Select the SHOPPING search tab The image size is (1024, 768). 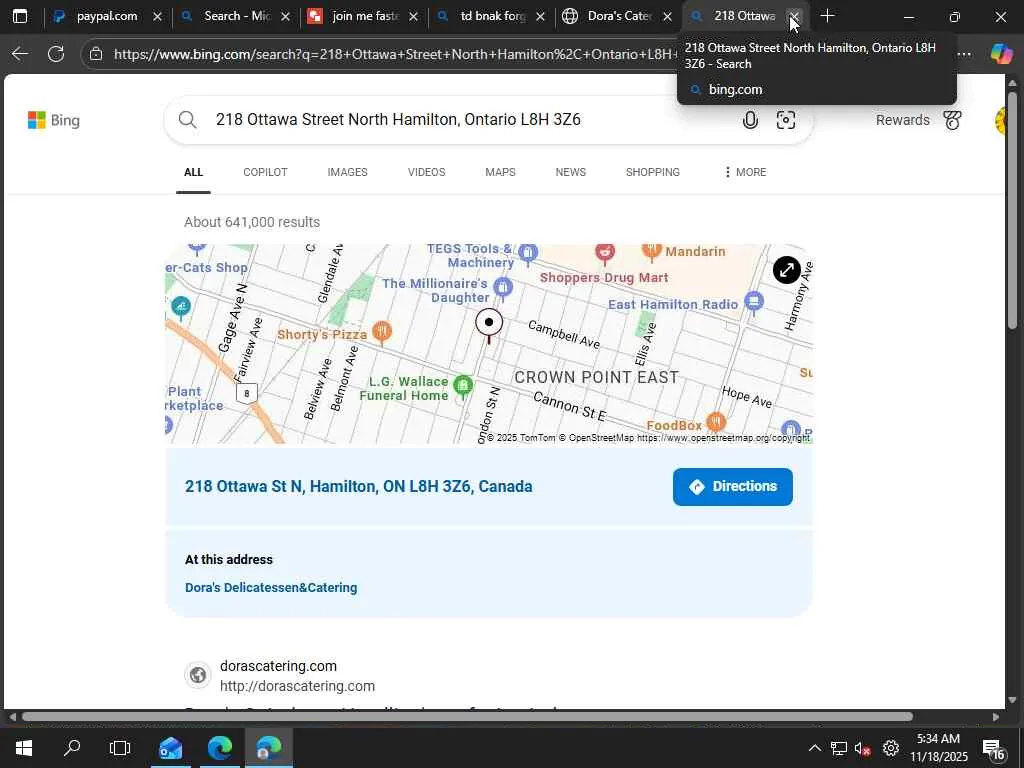click(652, 172)
